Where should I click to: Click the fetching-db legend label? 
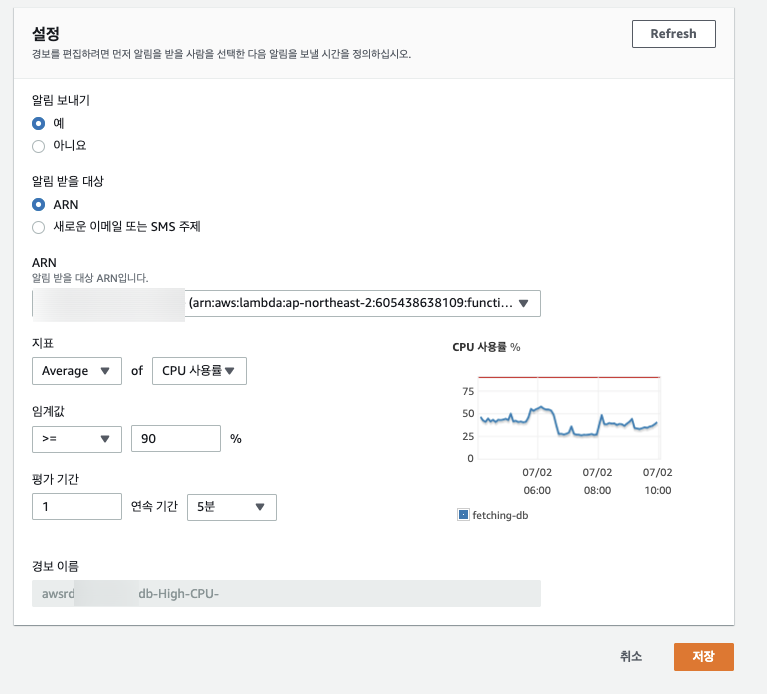pyautogui.click(x=499, y=515)
